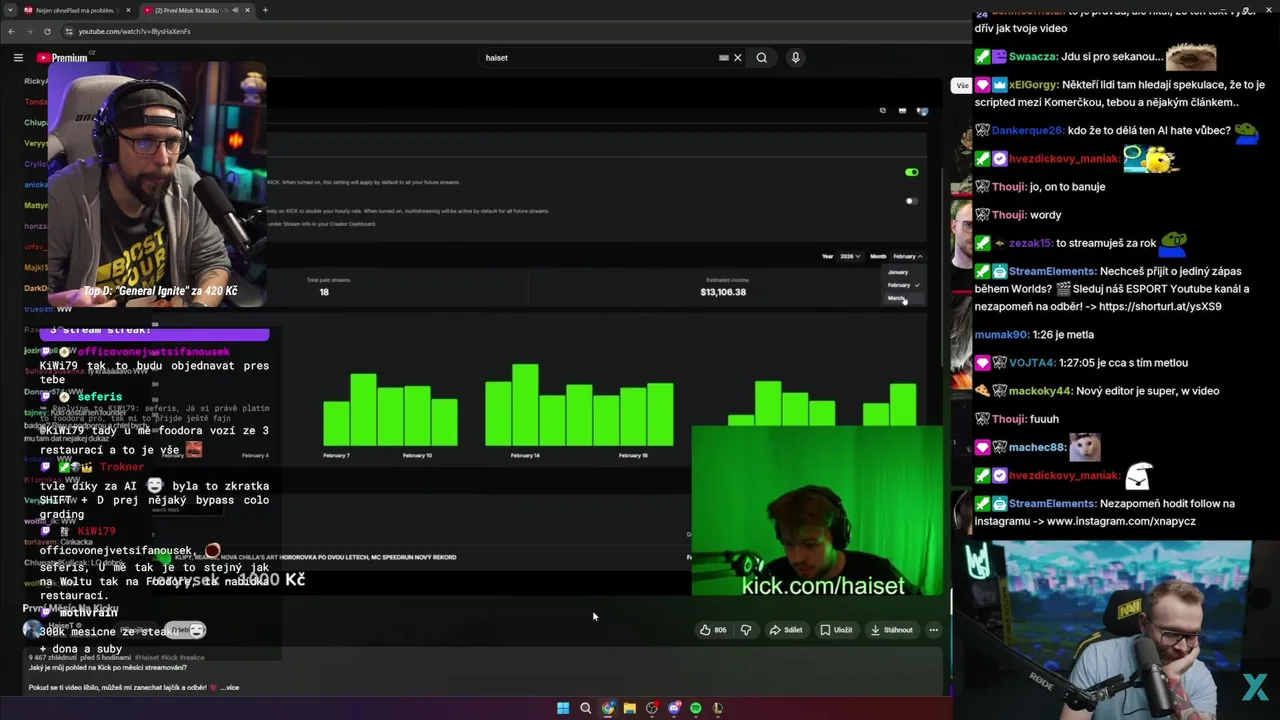The image size is (1280, 720).
Task: Go back with browser back arrow
Action: tap(11, 31)
